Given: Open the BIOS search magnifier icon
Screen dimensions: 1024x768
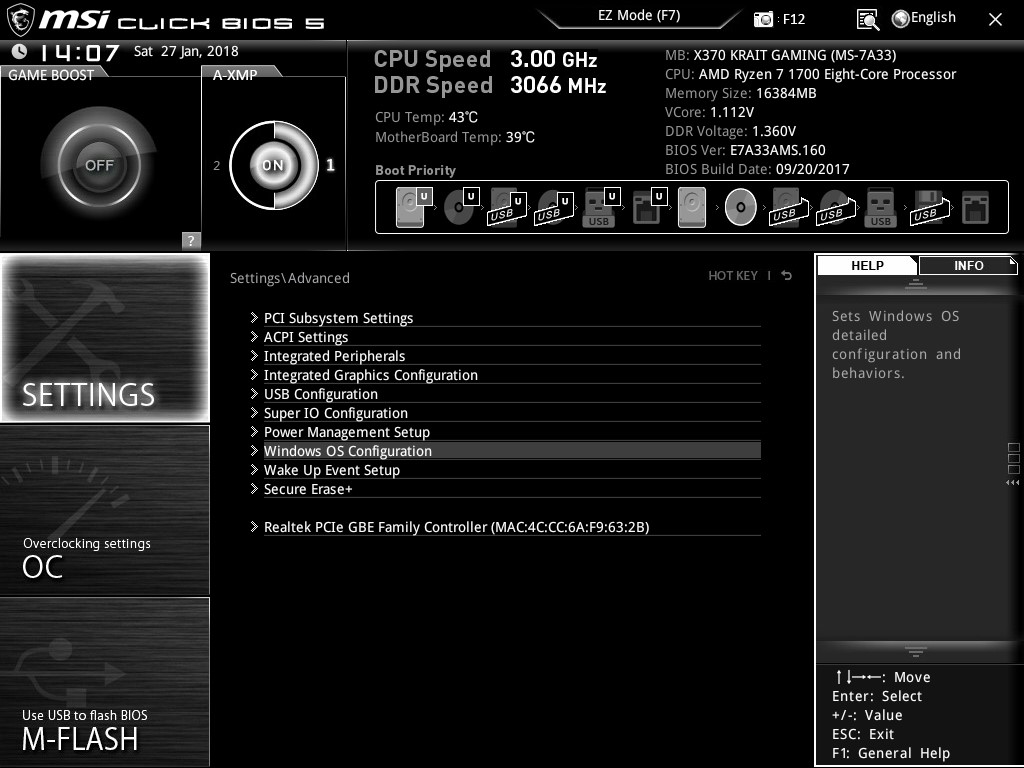Looking at the screenshot, I should (x=867, y=20).
